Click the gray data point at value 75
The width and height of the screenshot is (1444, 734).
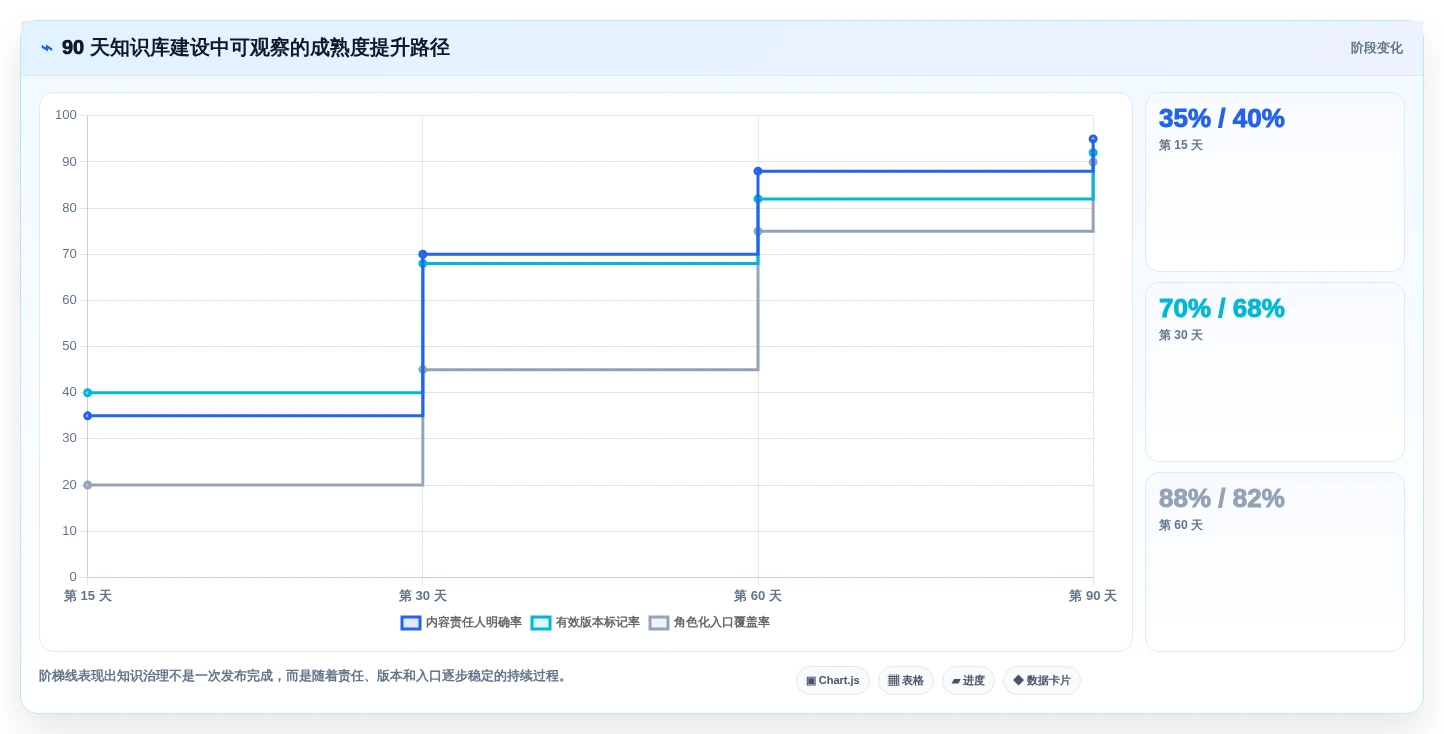coord(758,231)
